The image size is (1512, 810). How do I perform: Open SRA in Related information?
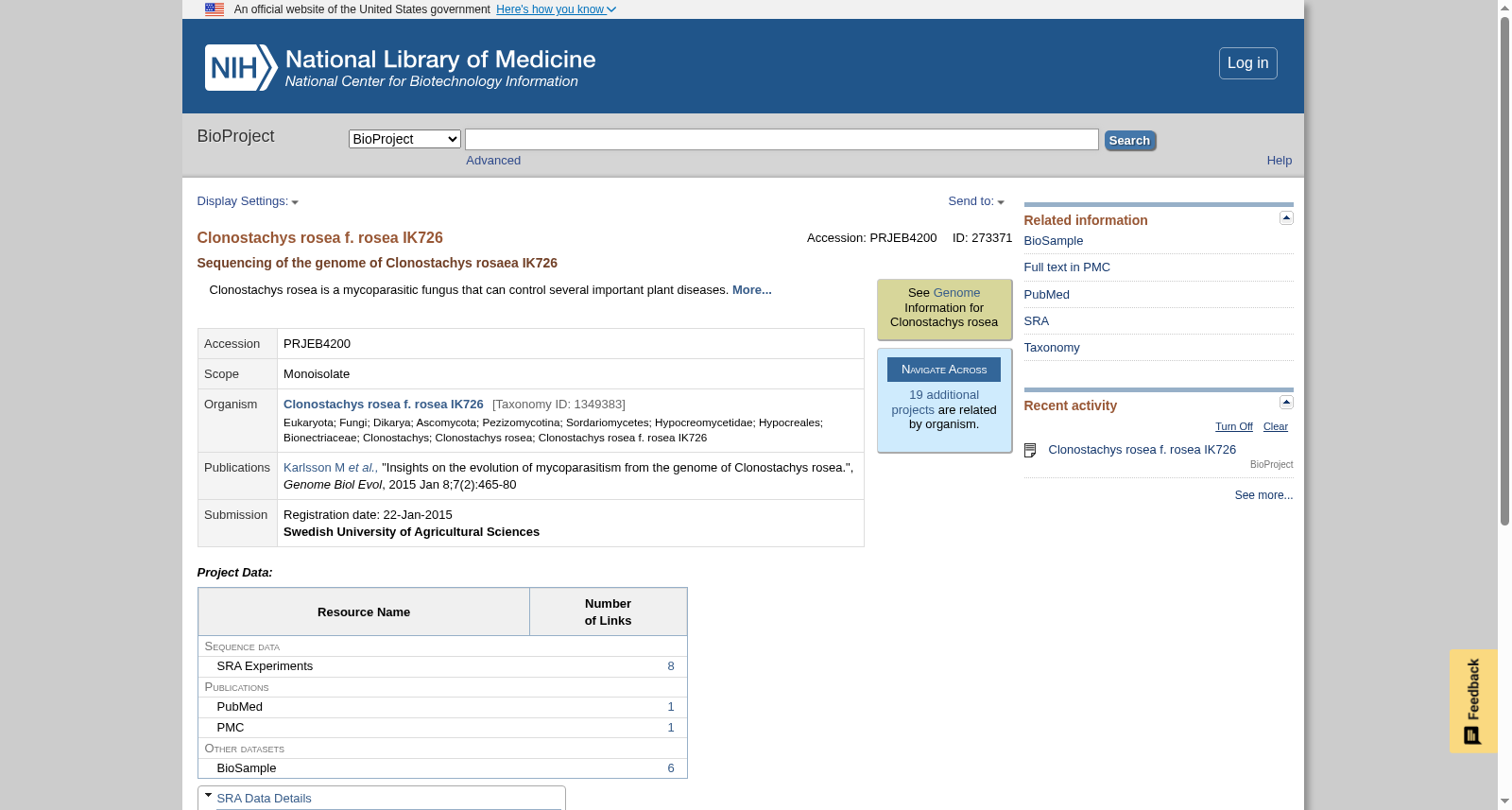[x=1036, y=321]
